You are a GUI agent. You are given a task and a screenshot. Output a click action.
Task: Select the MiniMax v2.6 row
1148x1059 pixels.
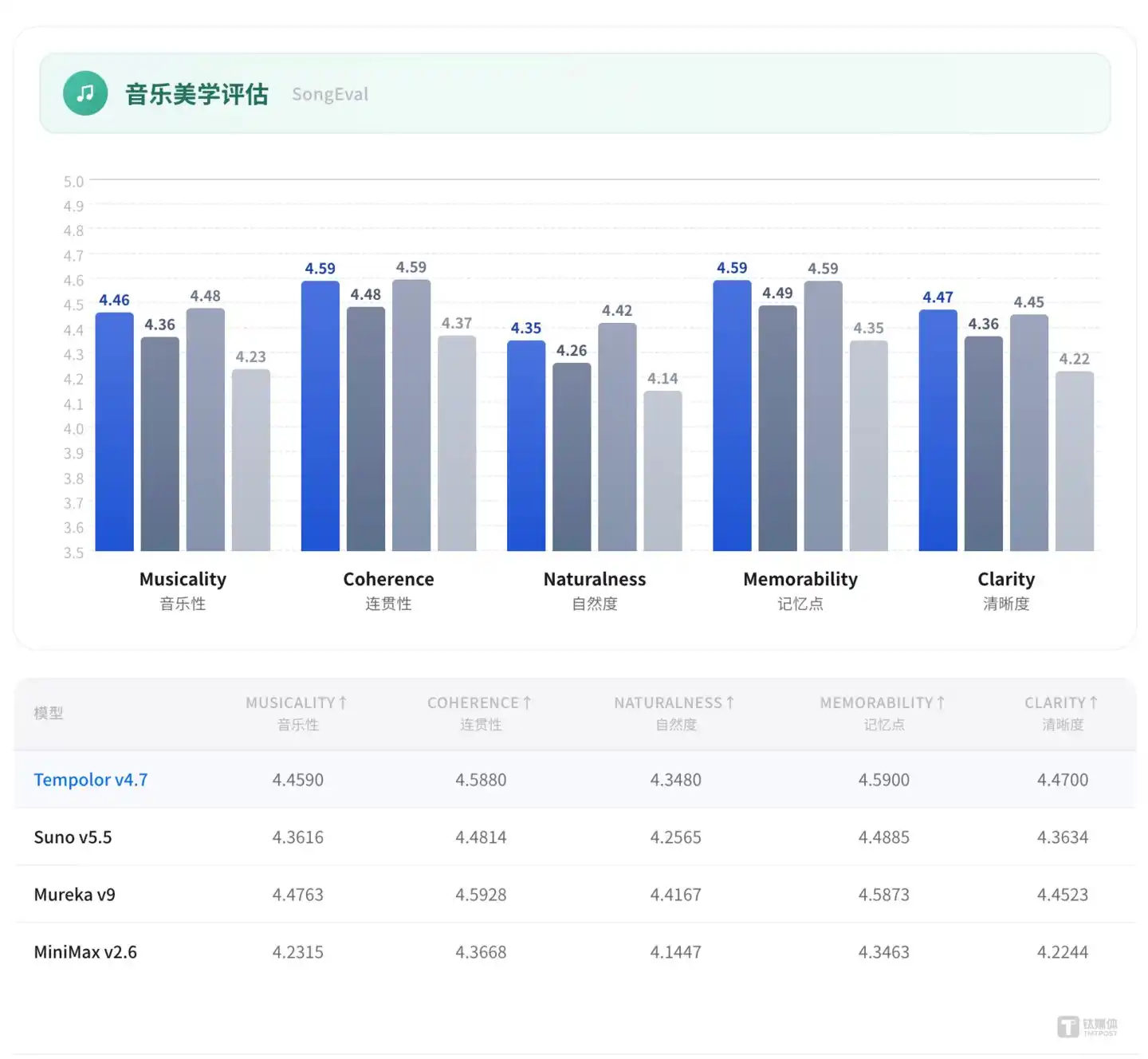[x=575, y=951]
